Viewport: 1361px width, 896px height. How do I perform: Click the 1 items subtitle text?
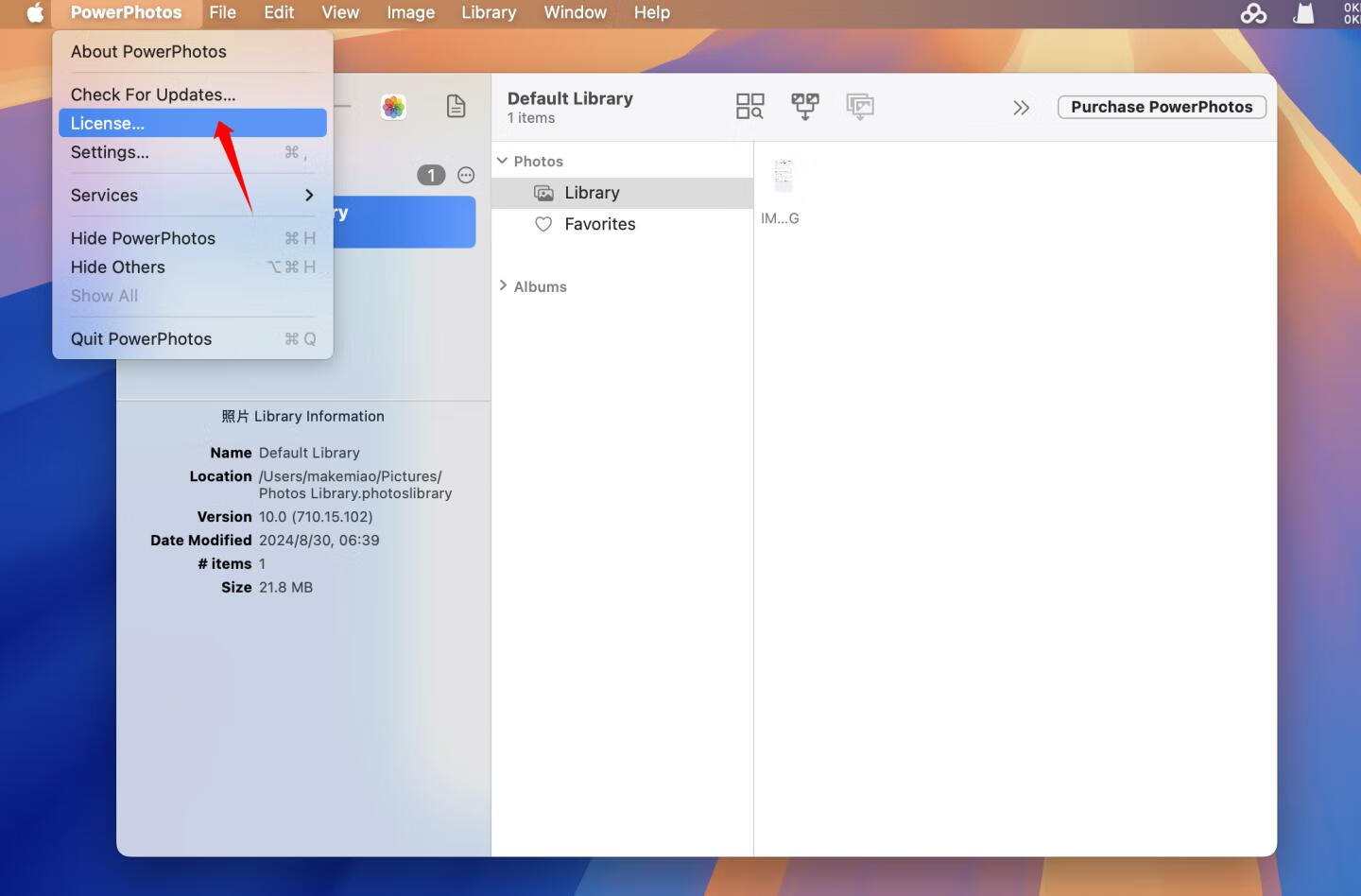(x=531, y=118)
